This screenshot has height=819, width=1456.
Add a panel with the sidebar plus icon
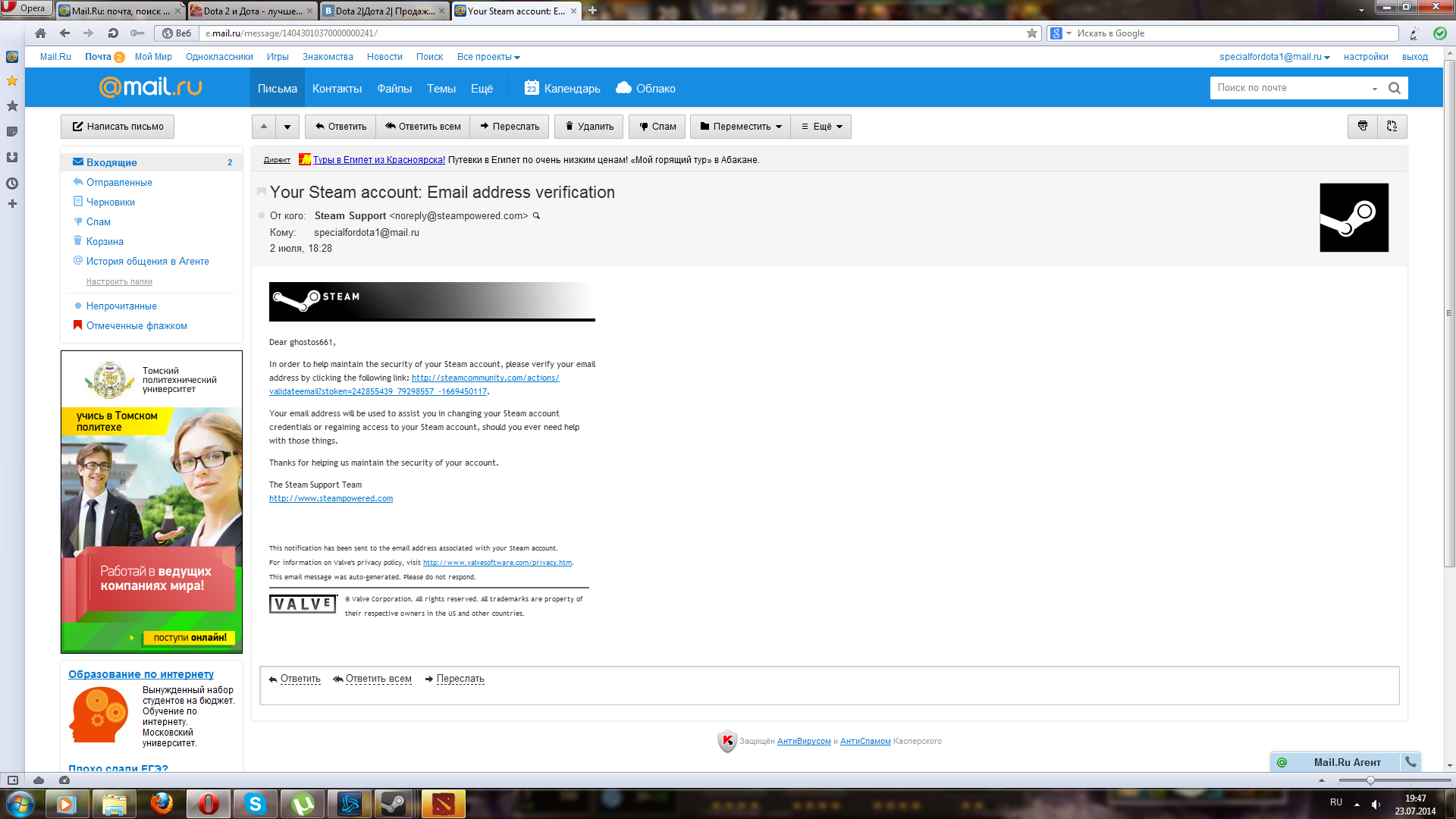click(x=12, y=204)
